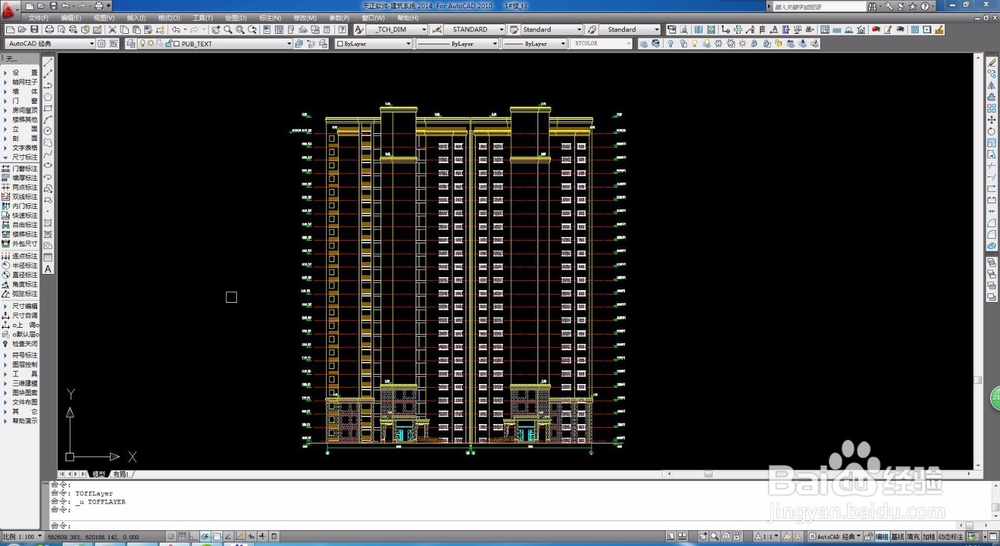Toggle the 编组 status bar button
This screenshot has width=1000, height=546.
(x=882, y=536)
